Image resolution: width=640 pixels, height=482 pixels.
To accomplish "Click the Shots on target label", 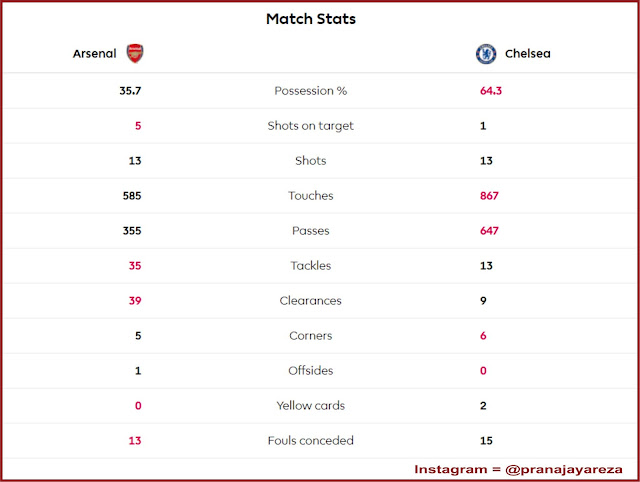I will 311,126.
